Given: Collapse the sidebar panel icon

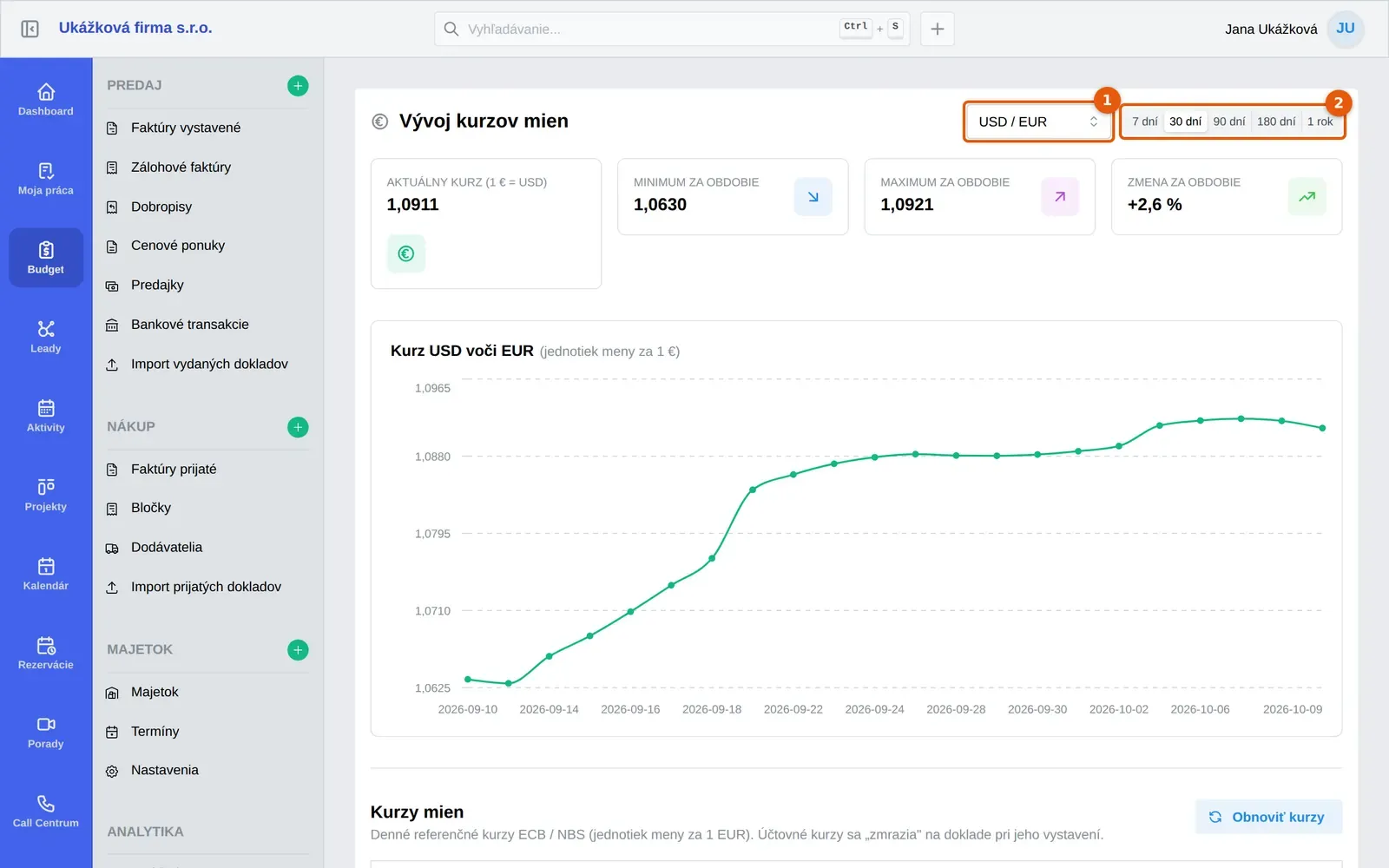Looking at the screenshot, I should pyautogui.click(x=30, y=29).
